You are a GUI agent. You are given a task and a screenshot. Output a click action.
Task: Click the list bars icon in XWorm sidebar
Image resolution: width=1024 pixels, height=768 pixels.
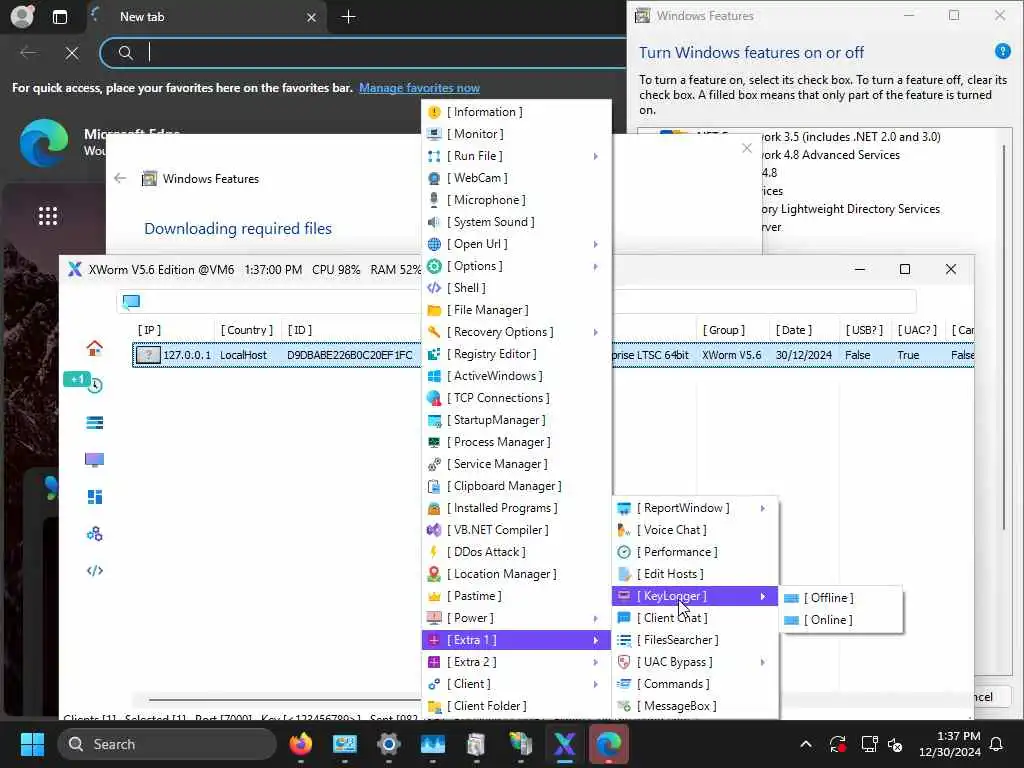tap(95, 423)
